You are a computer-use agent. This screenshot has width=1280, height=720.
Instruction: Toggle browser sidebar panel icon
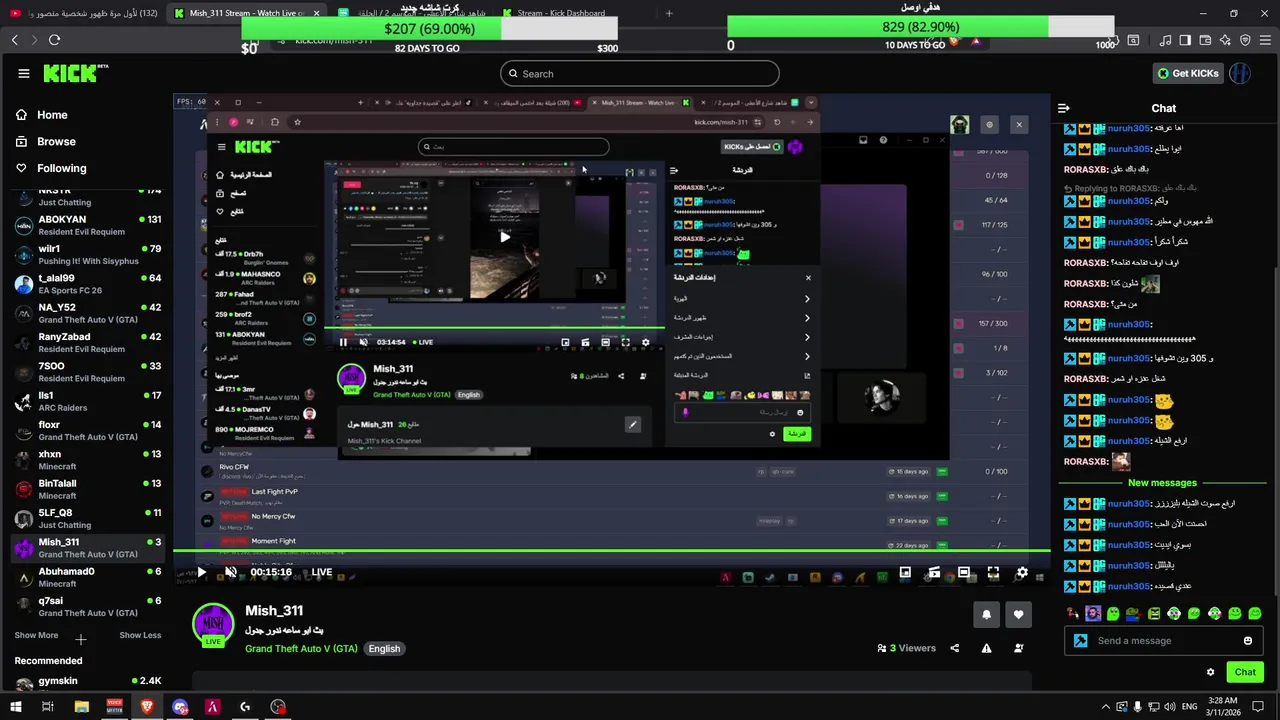click(x=1185, y=40)
